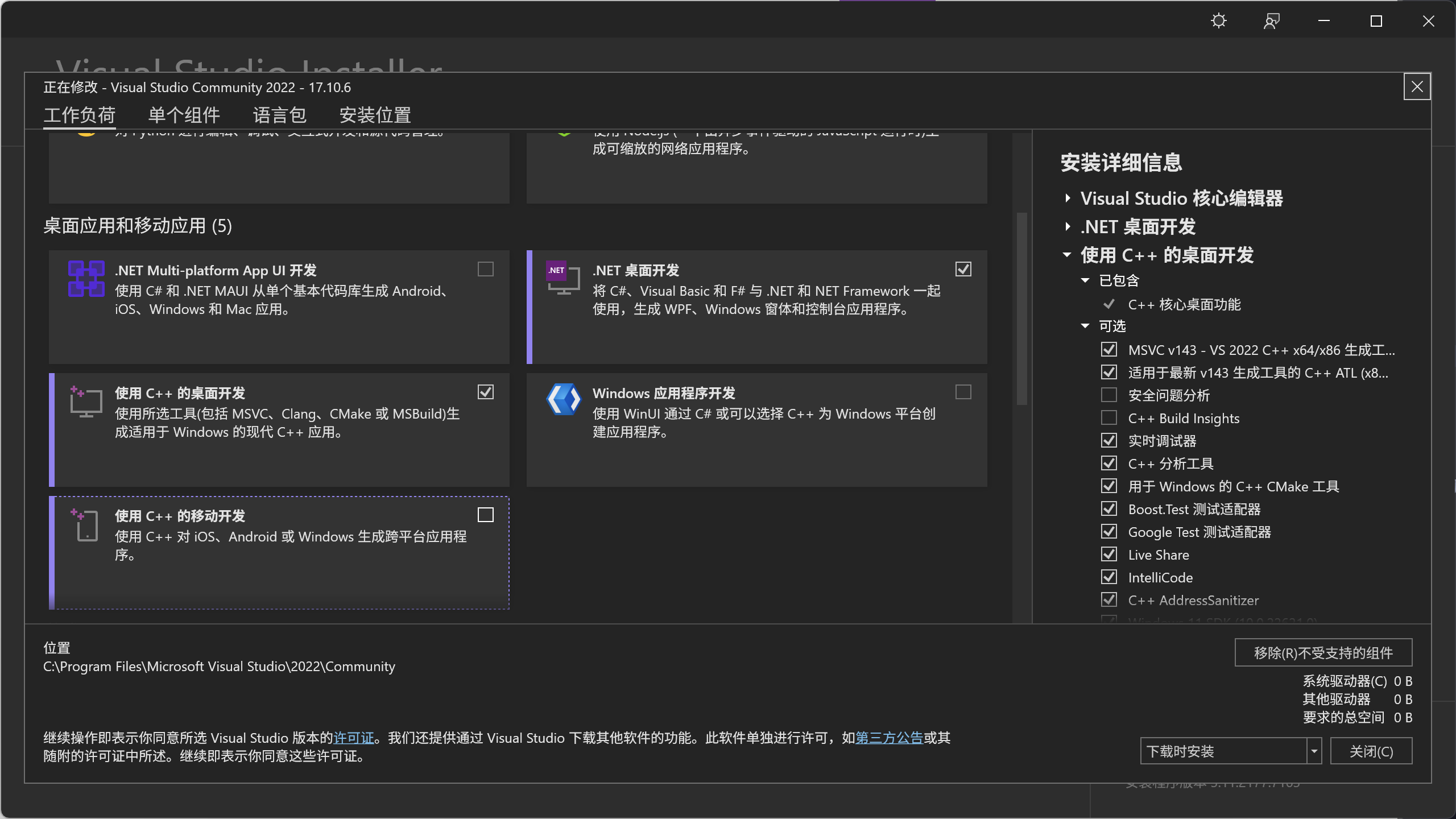Image resolution: width=1456 pixels, height=819 pixels.
Task: Click 安装详细信息 heading
Action: [1122, 163]
